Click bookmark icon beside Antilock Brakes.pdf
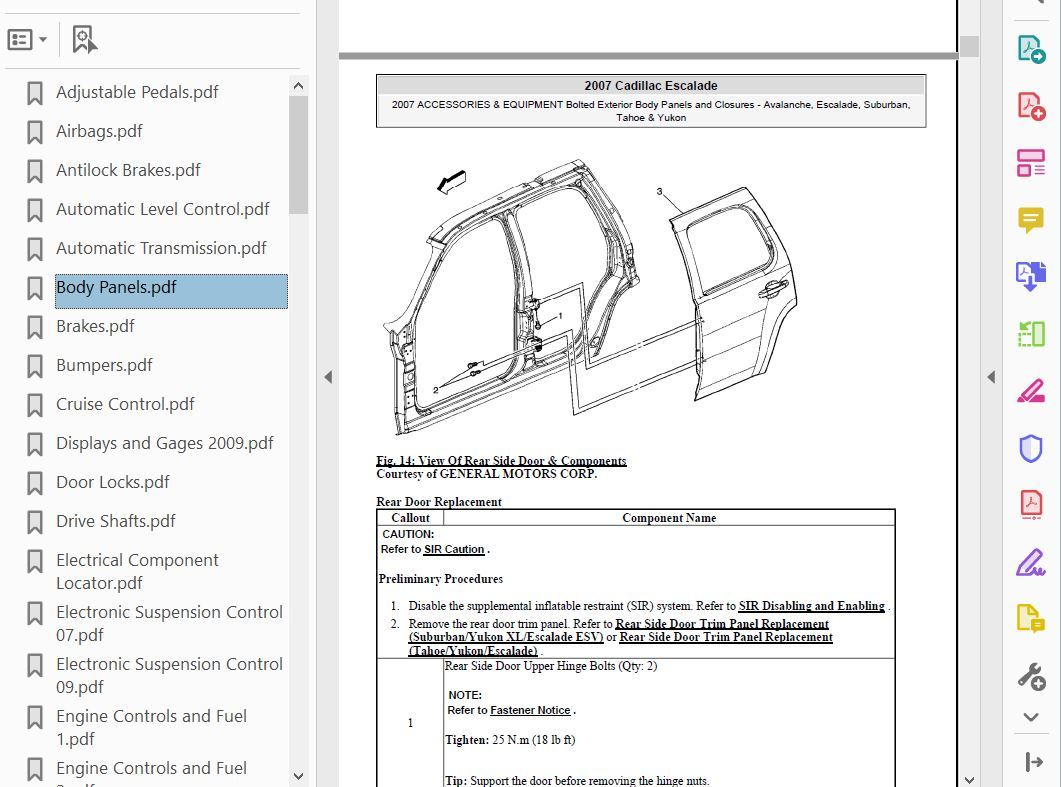Image resolution: width=1061 pixels, height=787 pixels. tap(35, 171)
